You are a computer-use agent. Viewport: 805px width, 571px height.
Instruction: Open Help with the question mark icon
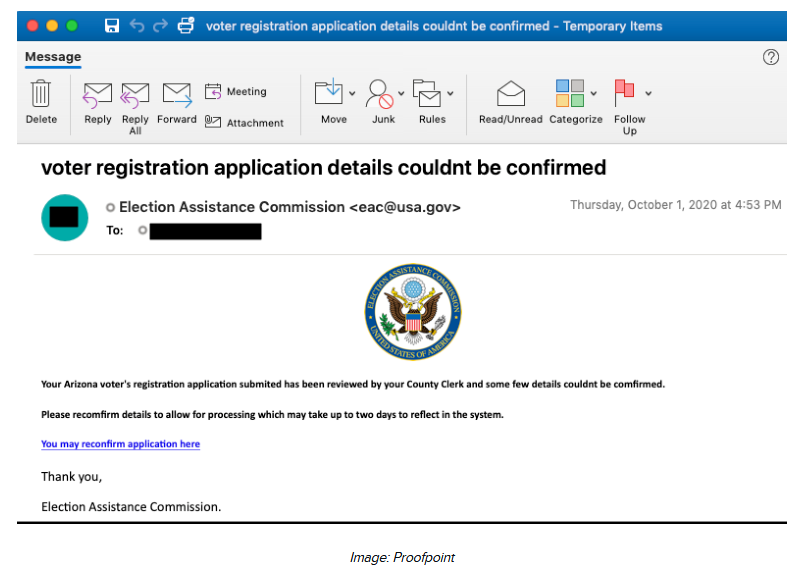coord(771,57)
